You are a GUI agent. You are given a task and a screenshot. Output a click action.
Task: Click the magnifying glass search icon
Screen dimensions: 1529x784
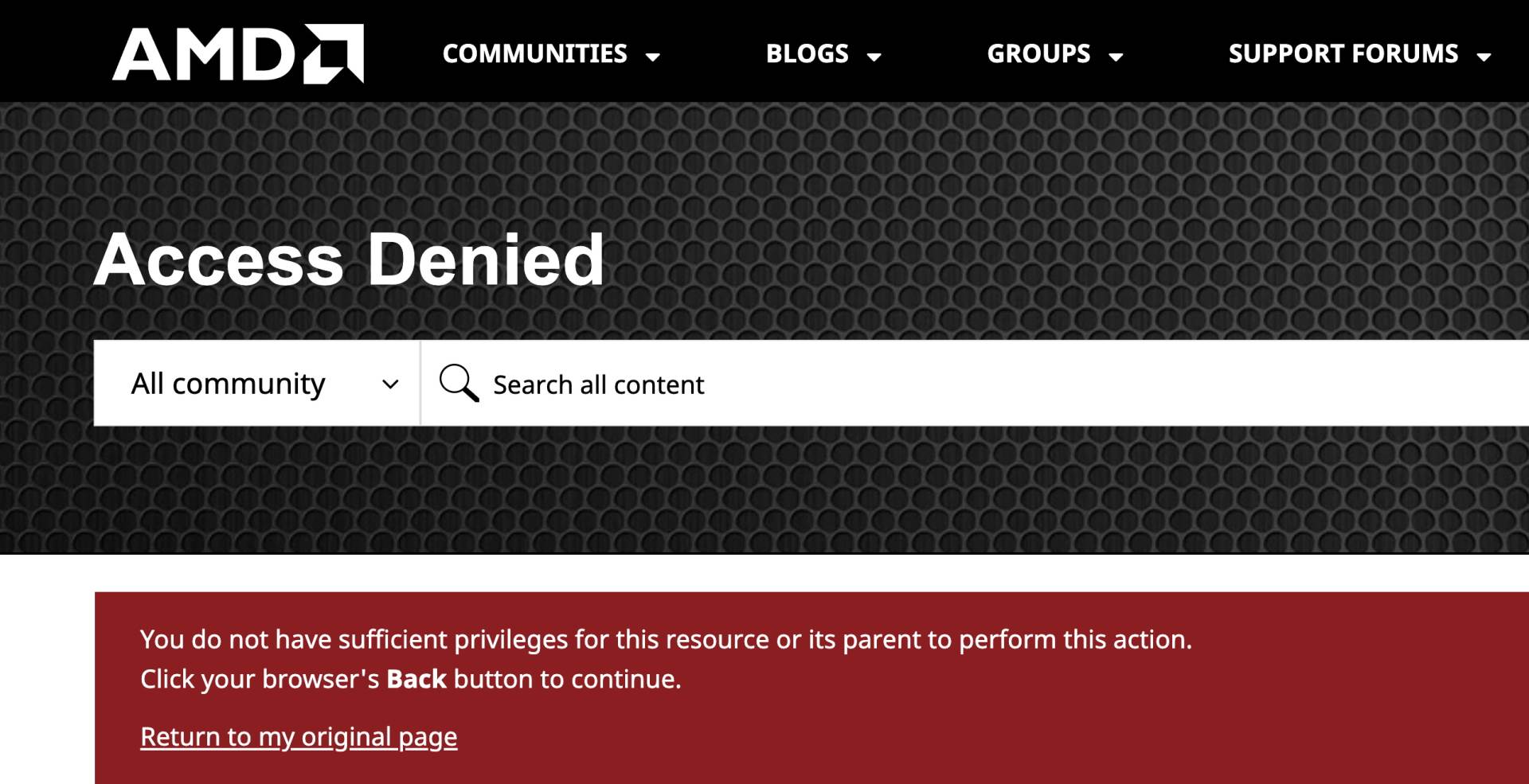(459, 383)
